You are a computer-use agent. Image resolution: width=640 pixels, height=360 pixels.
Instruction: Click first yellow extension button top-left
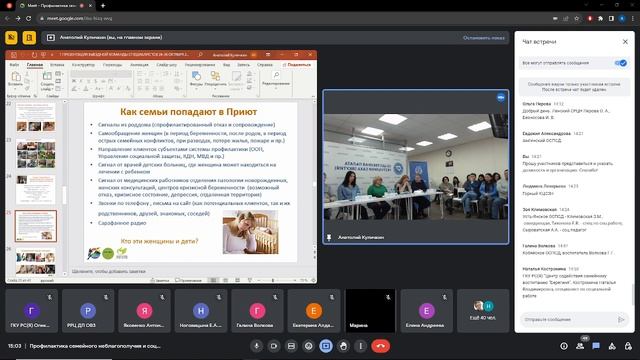coord(11,38)
